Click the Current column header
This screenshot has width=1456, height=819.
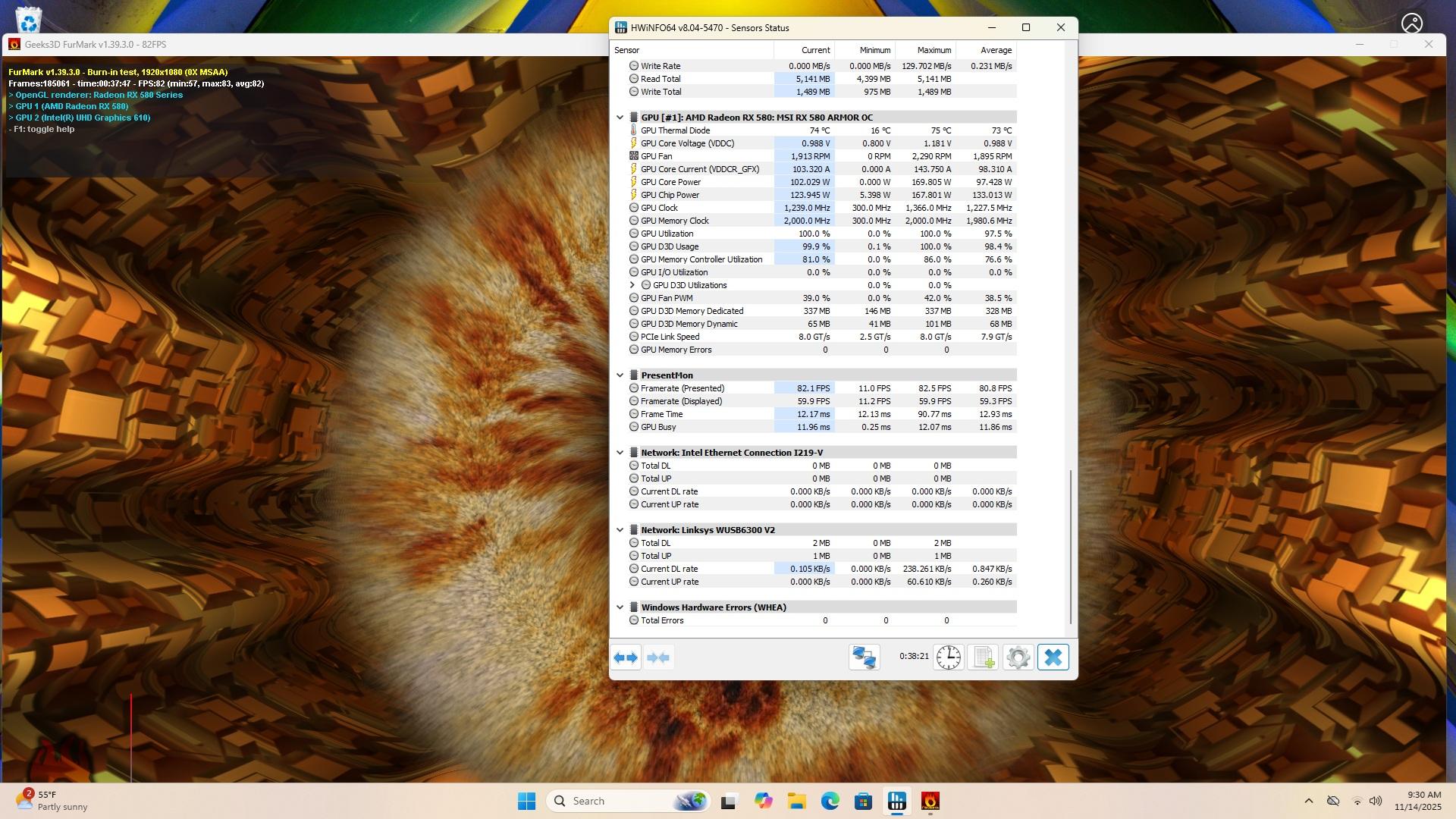pyautogui.click(x=804, y=50)
